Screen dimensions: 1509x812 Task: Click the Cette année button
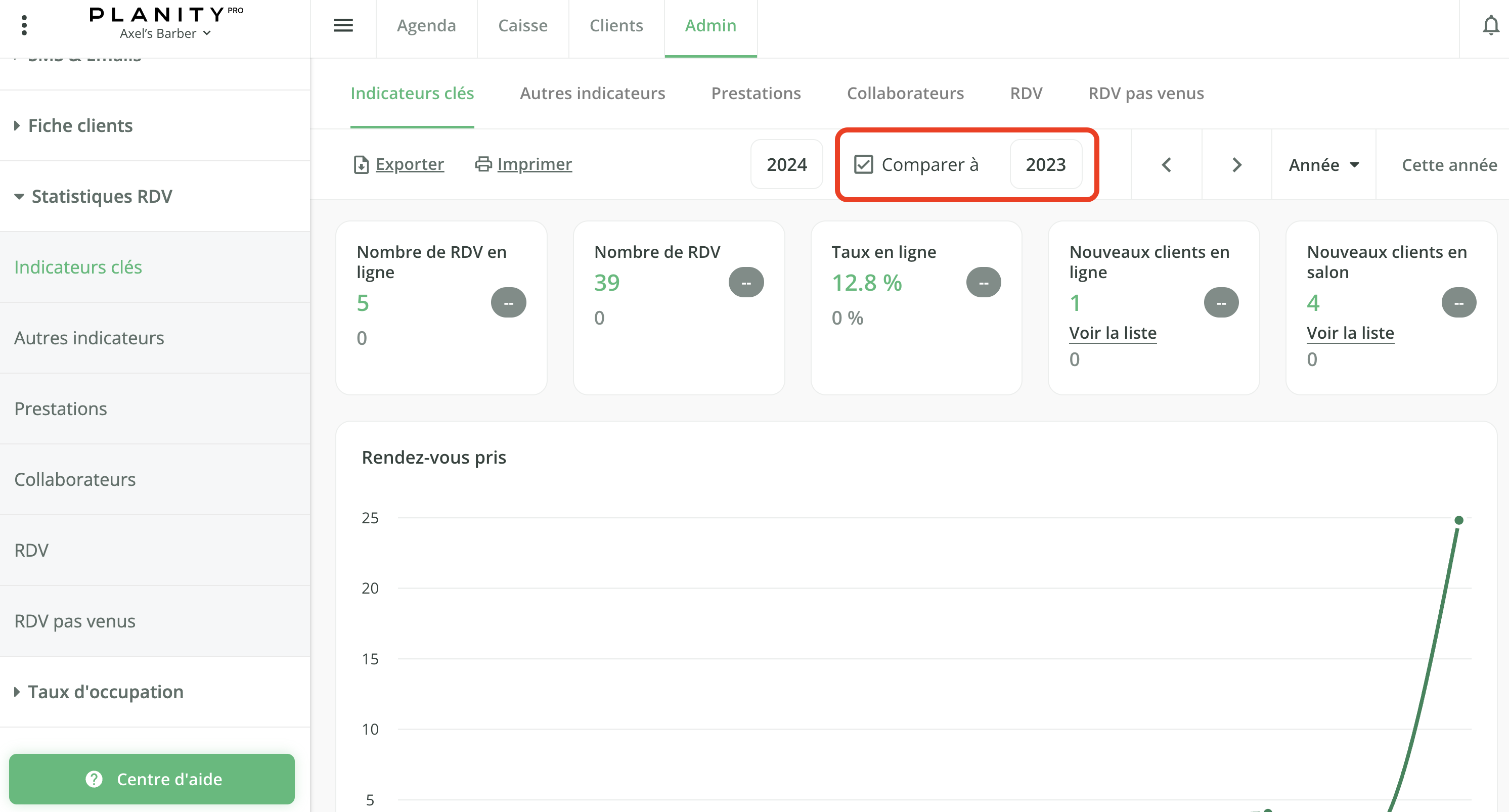1449,165
